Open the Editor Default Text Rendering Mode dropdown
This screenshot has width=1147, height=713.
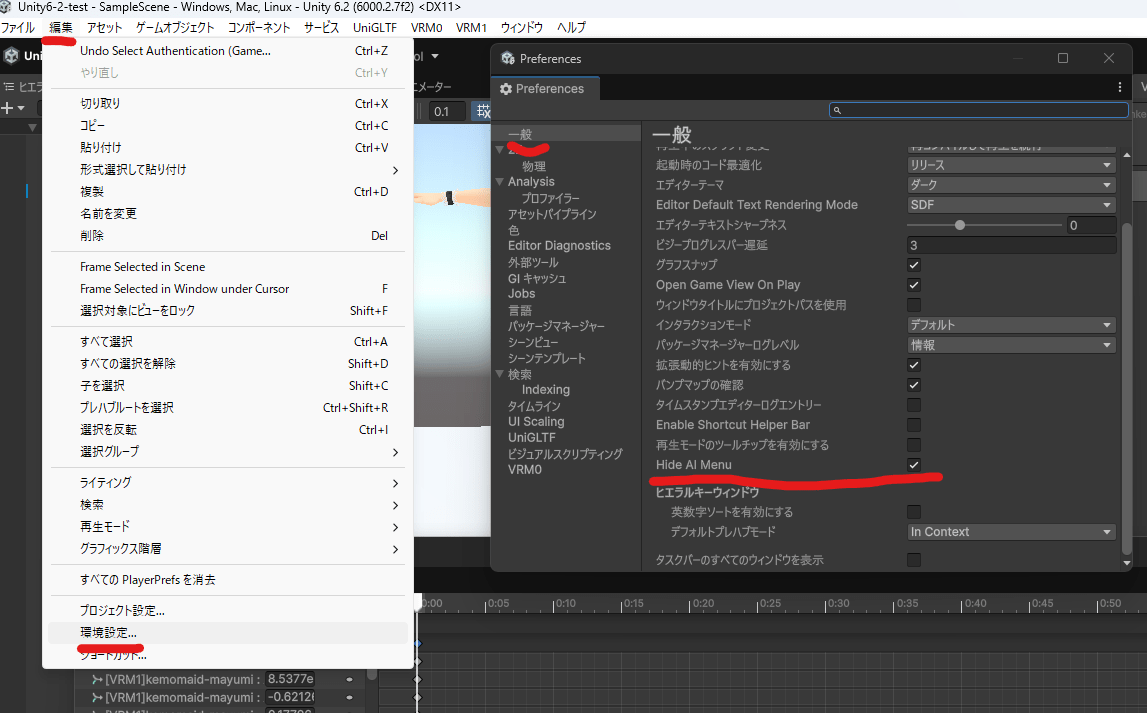(x=1010, y=205)
